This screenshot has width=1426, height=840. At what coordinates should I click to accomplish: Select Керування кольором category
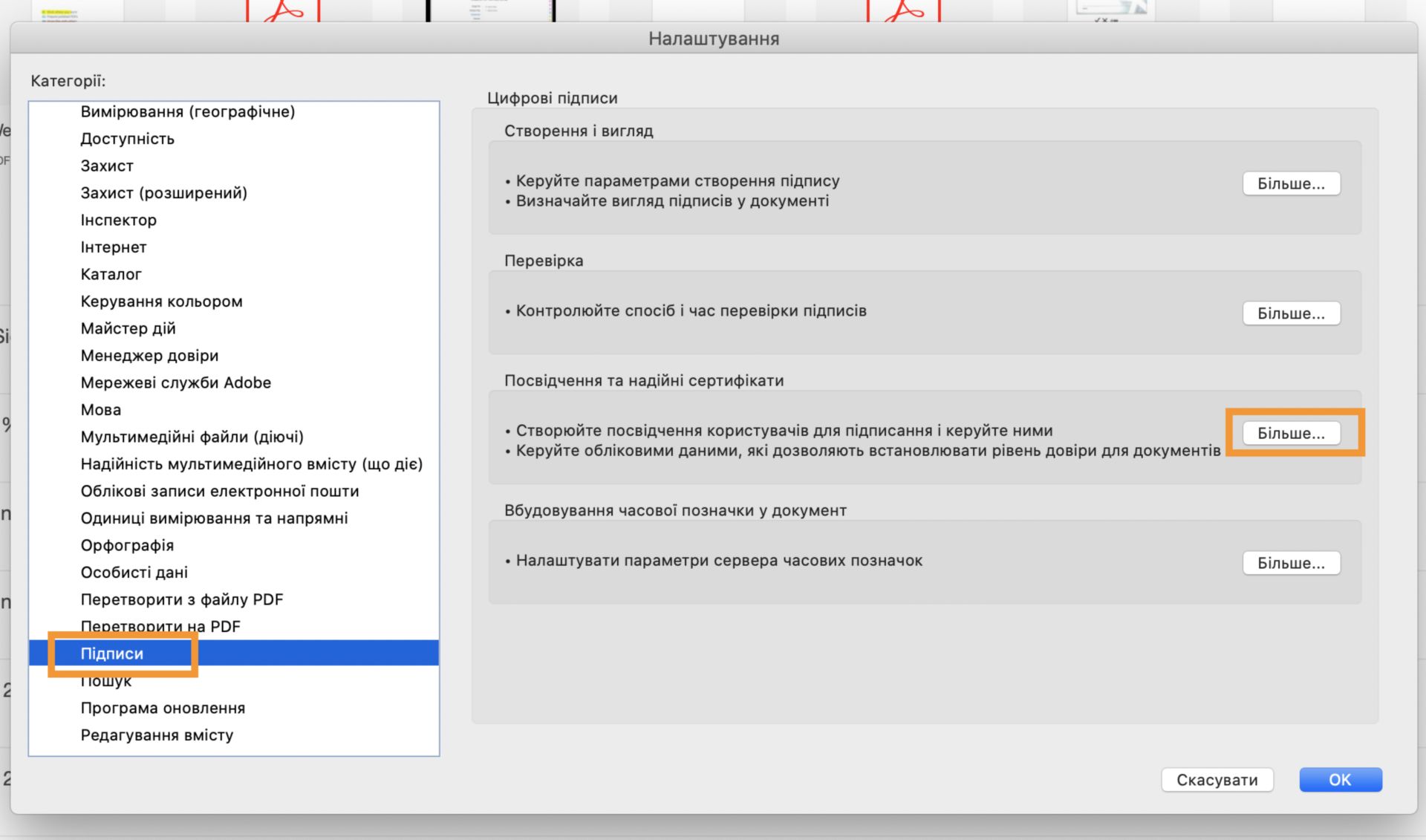pos(161,302)
